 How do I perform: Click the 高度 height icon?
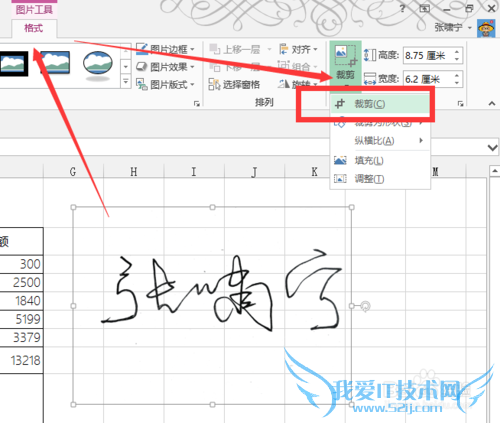point(370,55)
